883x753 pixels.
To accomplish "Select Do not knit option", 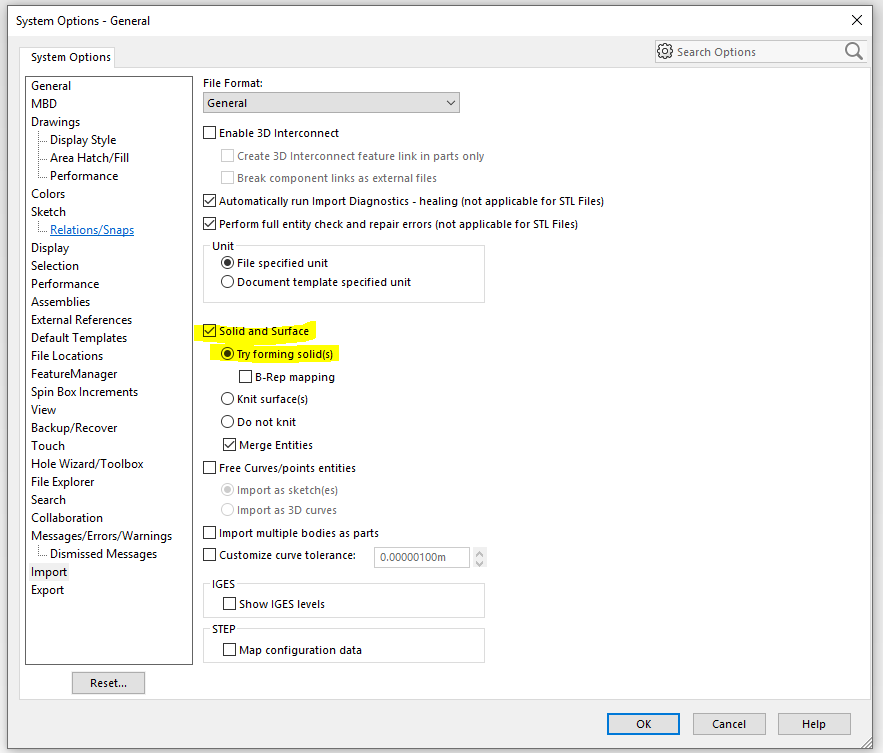I will pyautogui.click(x=228, y=422).
